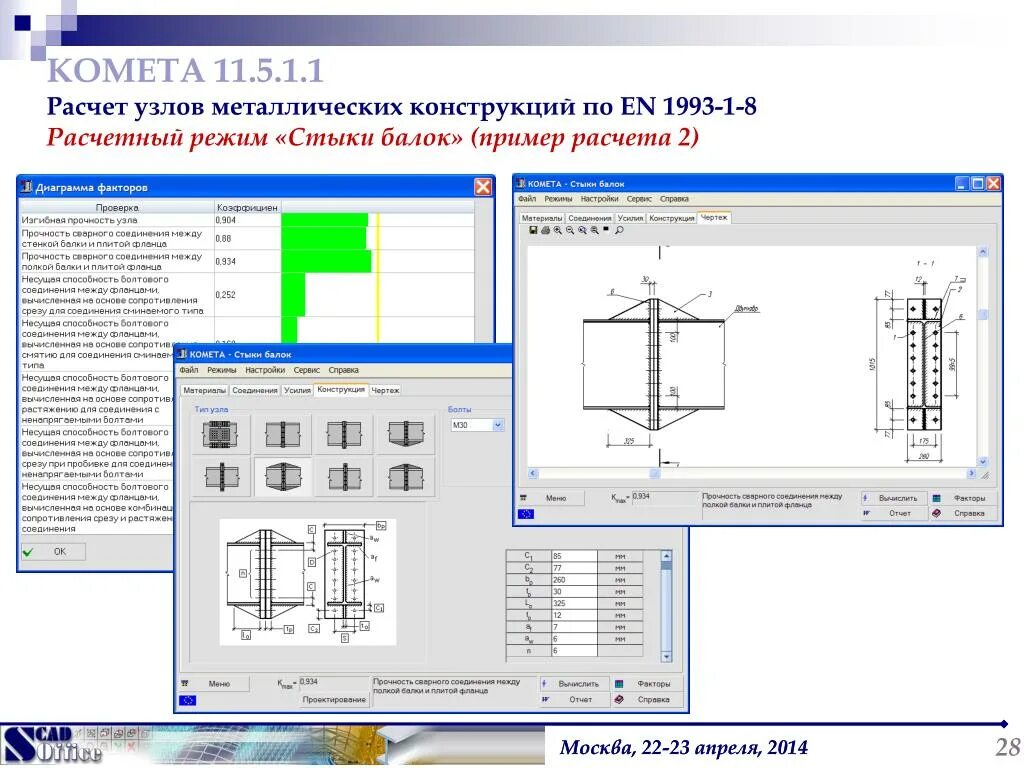Switch to Конструкция tab in the drawing window
This screenshot has width=1024, height=768.
click(x=671, y=219)
